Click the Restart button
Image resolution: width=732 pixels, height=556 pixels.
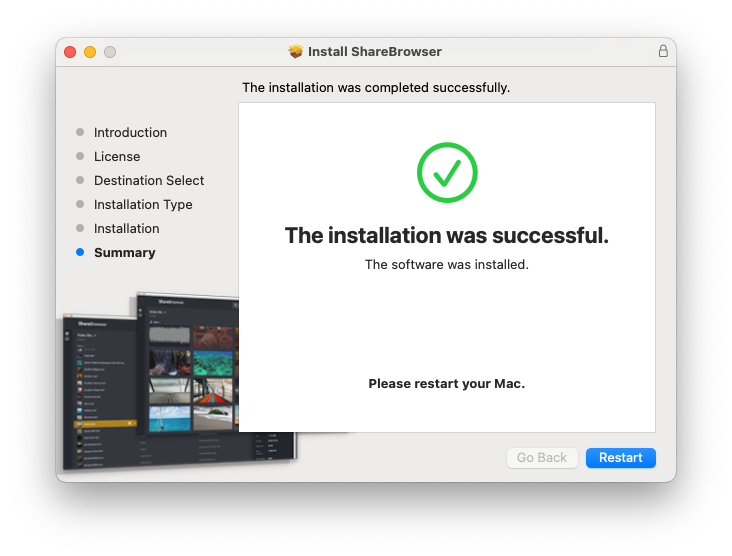[620, 457]
